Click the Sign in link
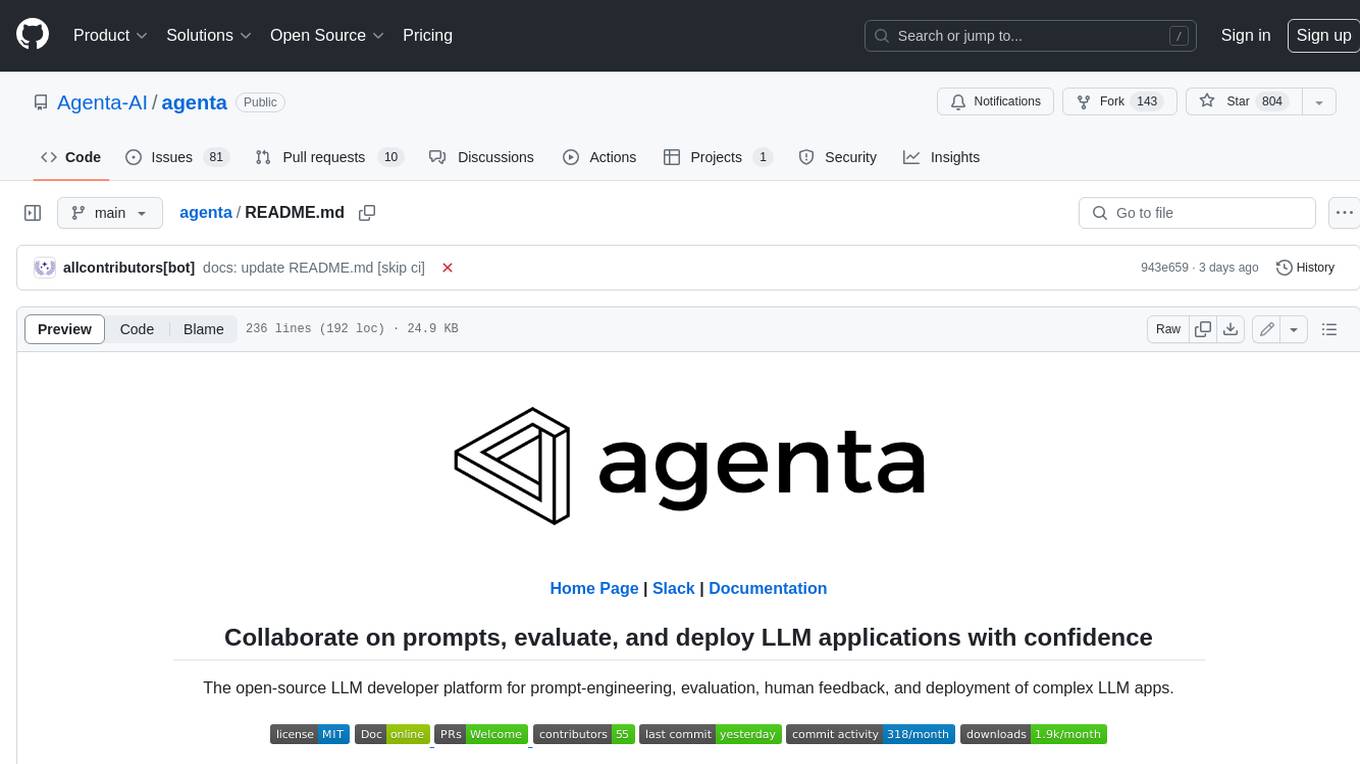Image resolution: width=1360 pixels, height=764 pixels. coord(1245,35)
